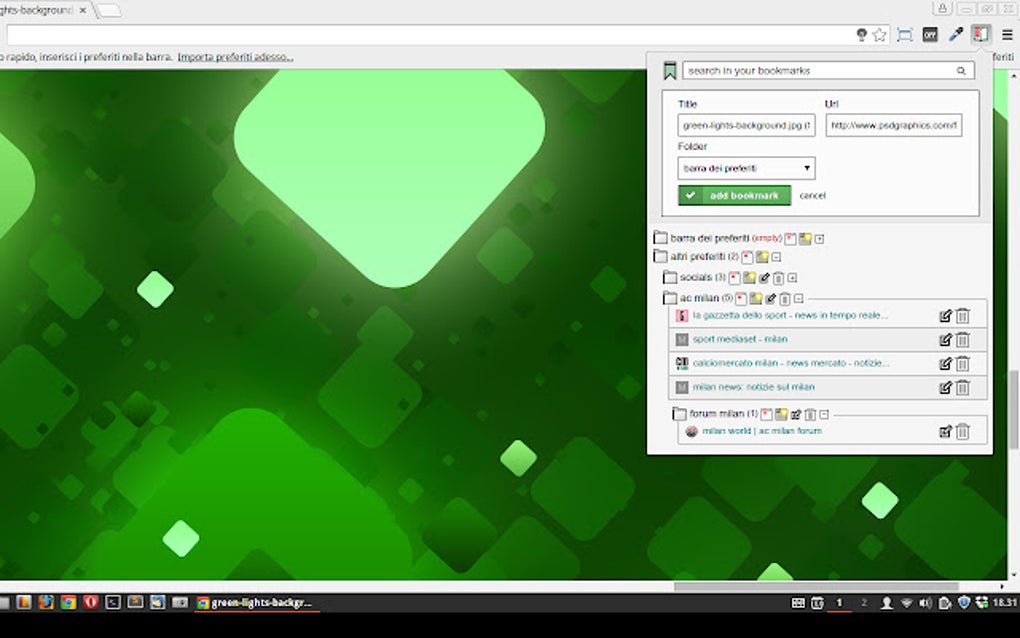
Task: Expand the empty "barra dei preferiti" folder
Action: tap(819, 239)
